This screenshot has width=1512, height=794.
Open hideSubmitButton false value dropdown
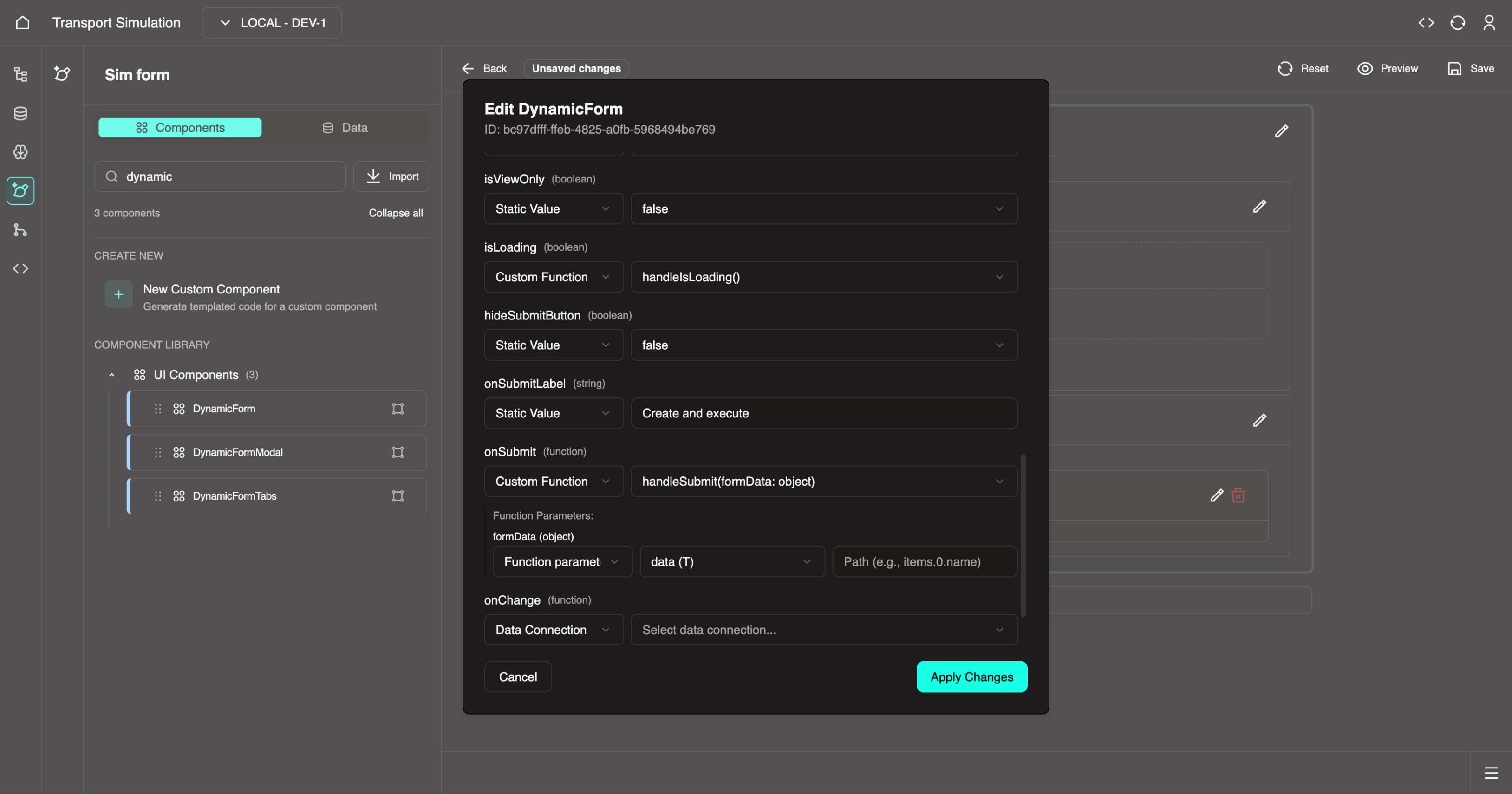(x=824, y=345)
